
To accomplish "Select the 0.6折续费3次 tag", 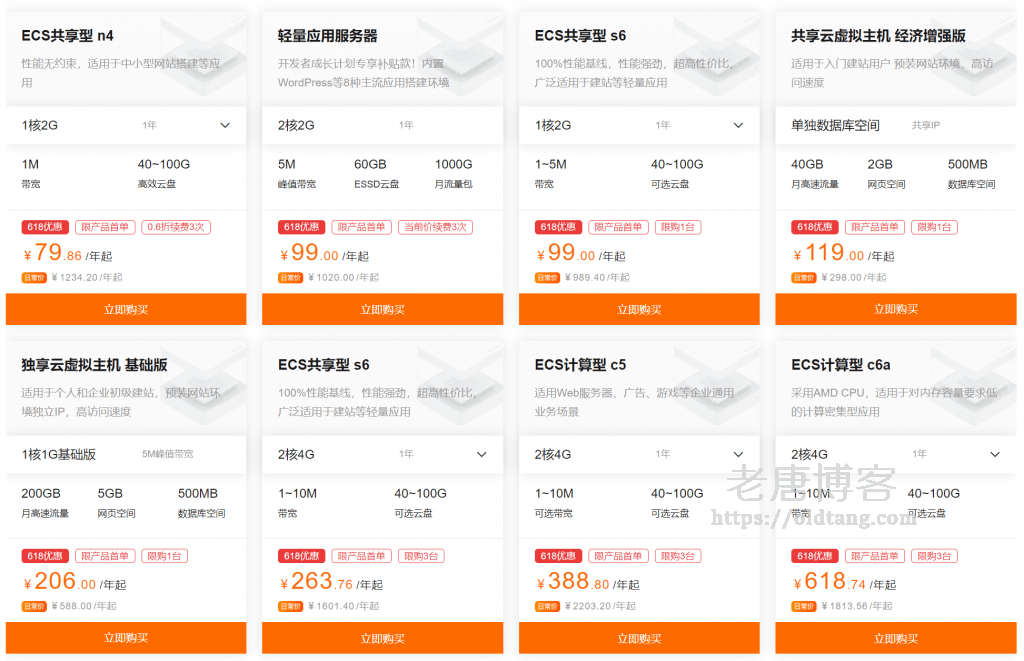I will click(176, 227).
